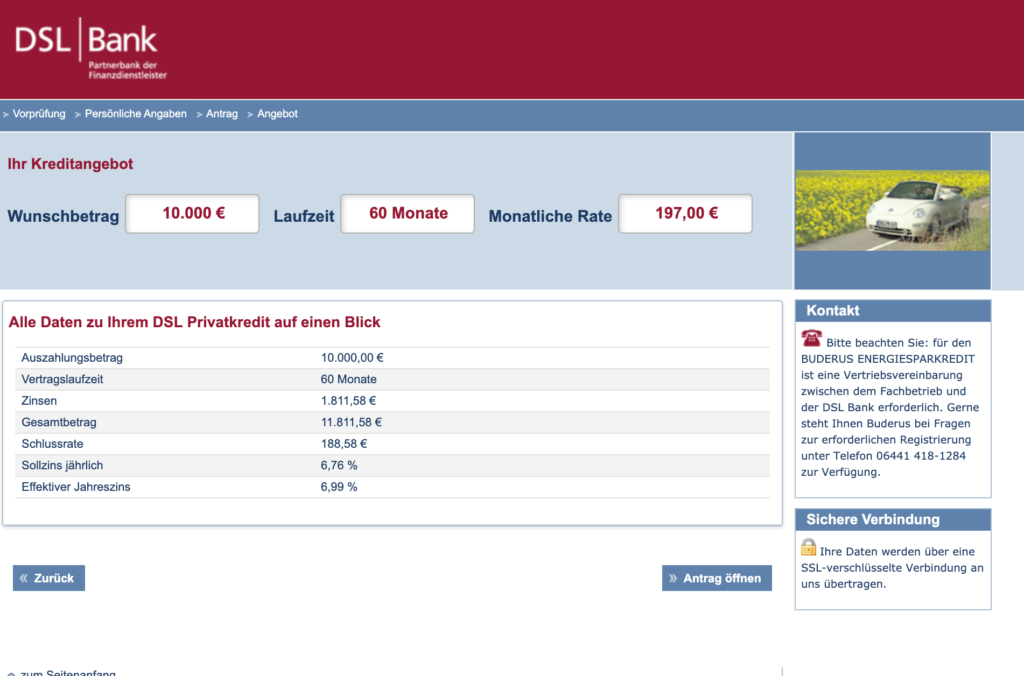
Task: Click the Effektiver Jahreszins row label
Action: click(76, 487)
